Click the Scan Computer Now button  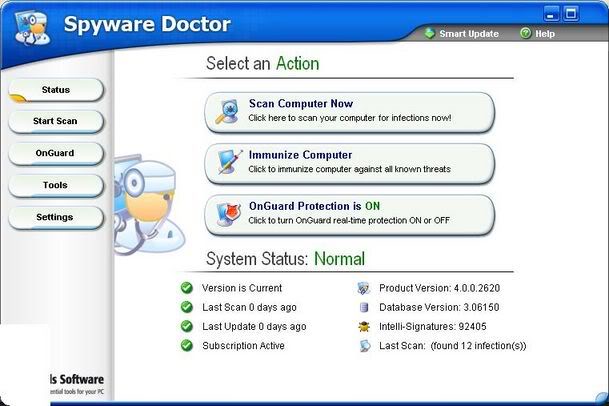[350, 112]
